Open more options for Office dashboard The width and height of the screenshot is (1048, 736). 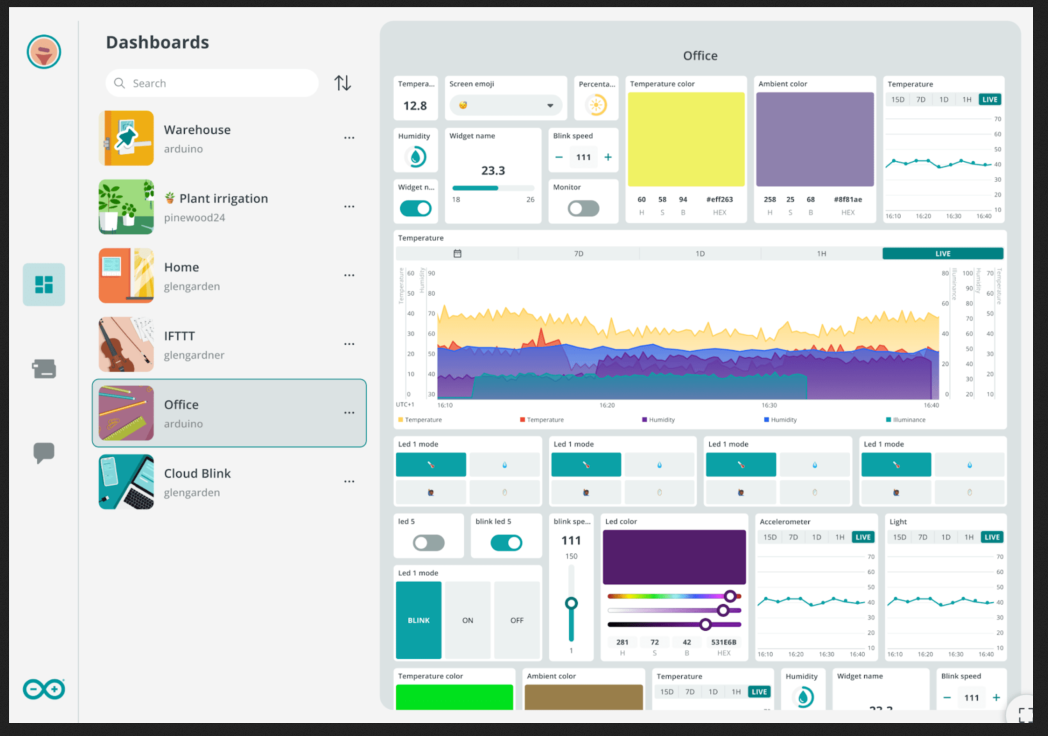coord(349,413)
